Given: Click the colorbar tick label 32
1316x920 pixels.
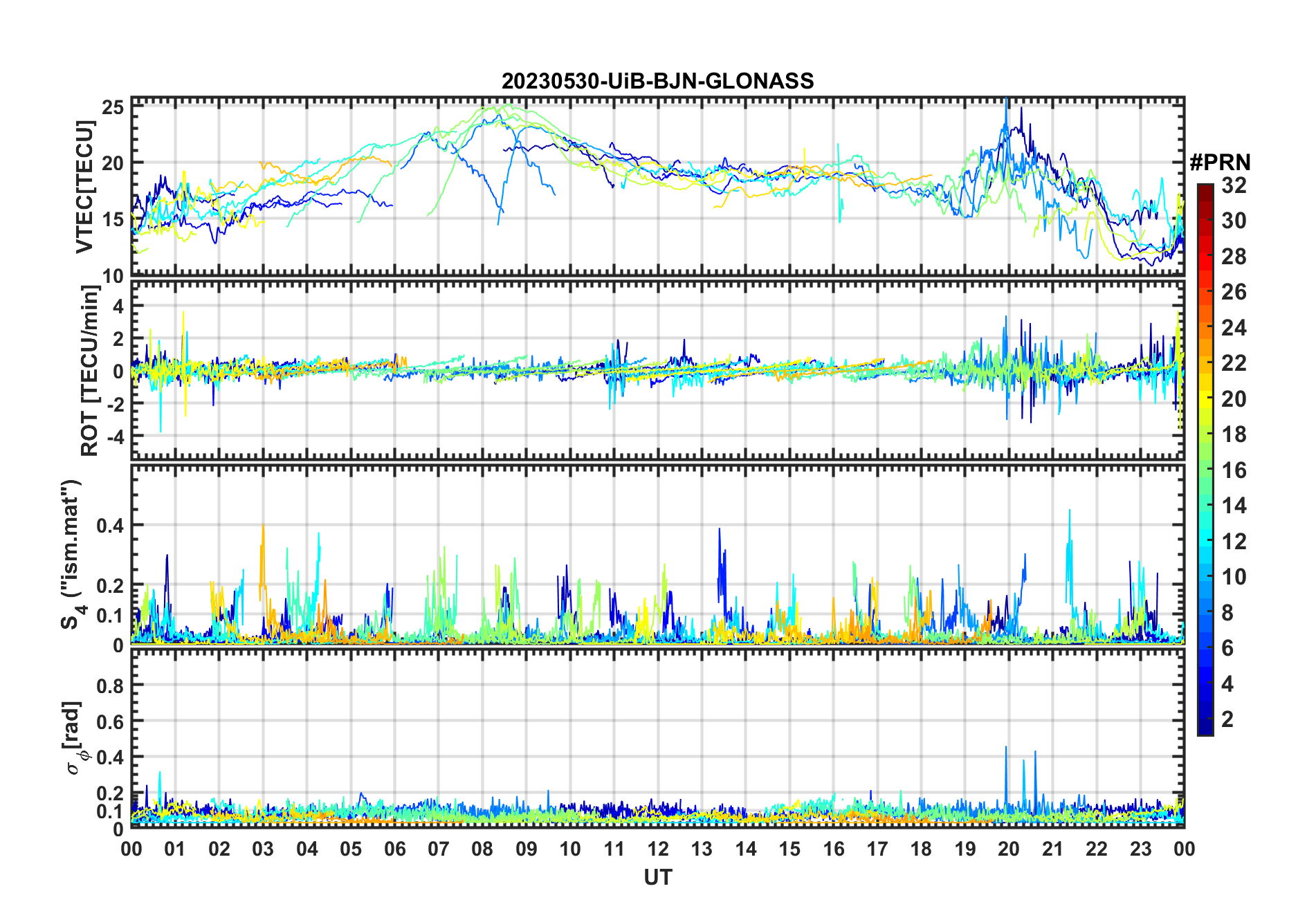Looking at the screenshot, I should coord(1234,185).
